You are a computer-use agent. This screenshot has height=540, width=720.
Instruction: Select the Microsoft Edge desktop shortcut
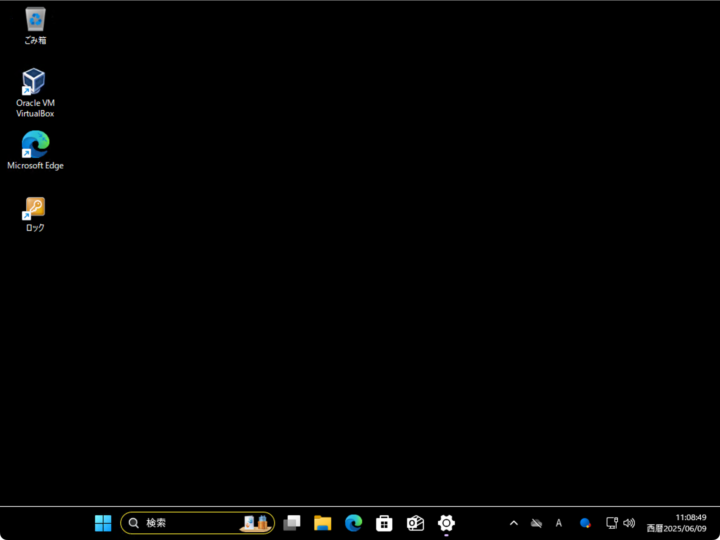click(35, 150)
